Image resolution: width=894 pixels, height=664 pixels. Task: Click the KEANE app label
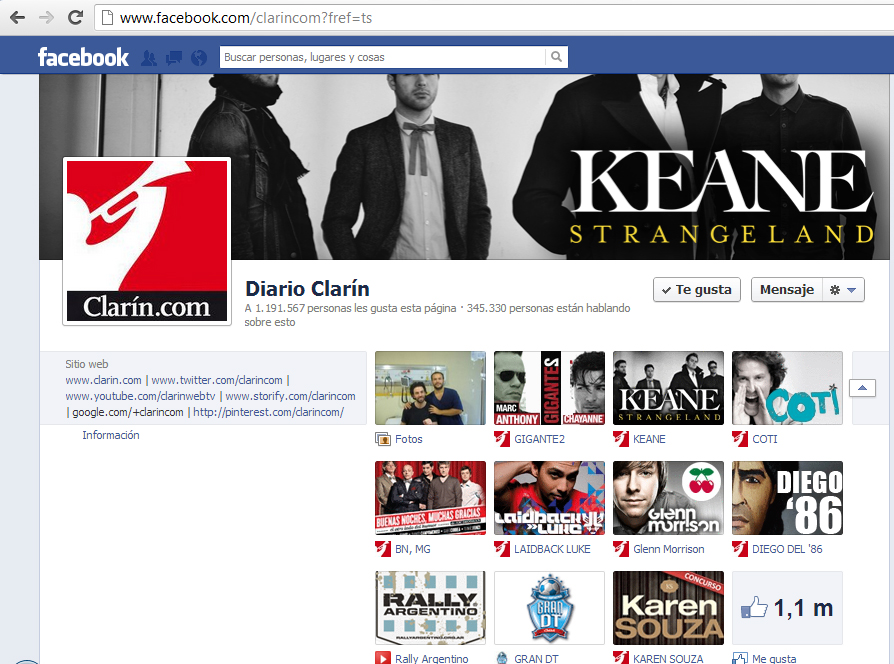pyautogui.click(x=649, y=439)
